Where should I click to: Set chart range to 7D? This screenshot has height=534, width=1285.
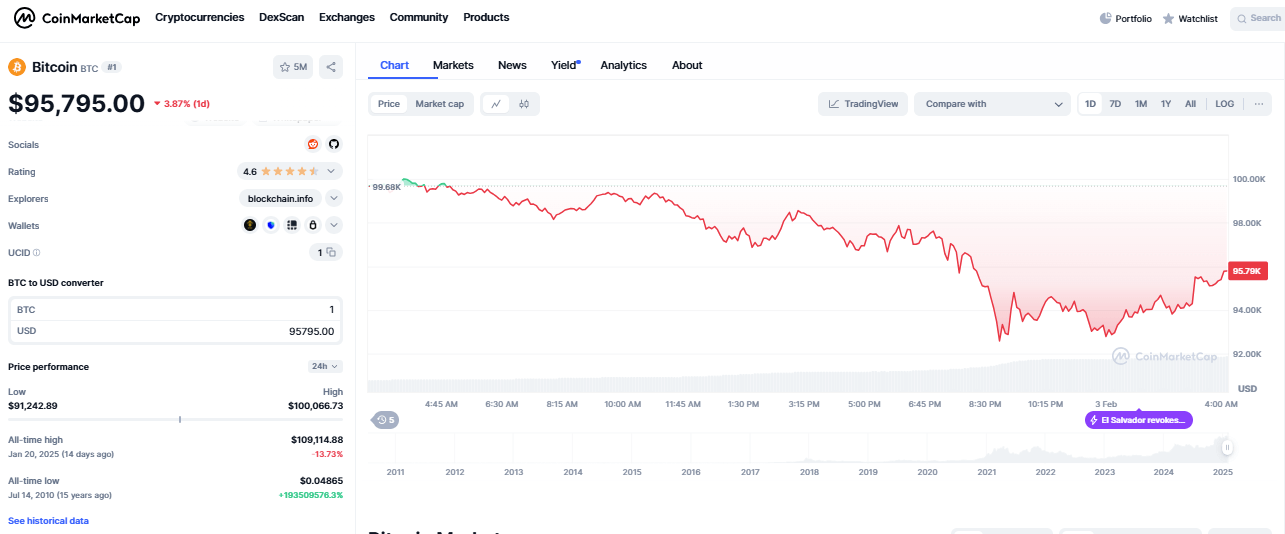(1115, 104)
